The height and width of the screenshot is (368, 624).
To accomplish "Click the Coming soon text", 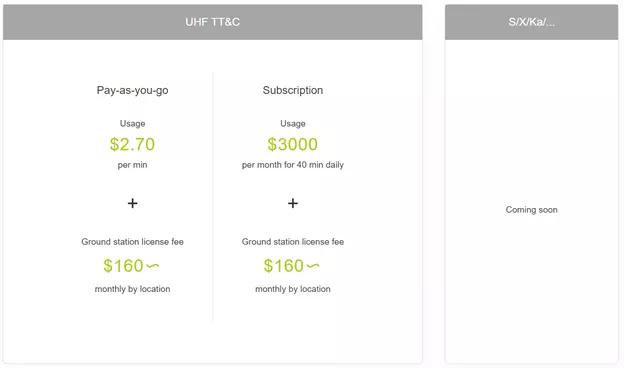I will pyautogui.click(x=531, y=210).
